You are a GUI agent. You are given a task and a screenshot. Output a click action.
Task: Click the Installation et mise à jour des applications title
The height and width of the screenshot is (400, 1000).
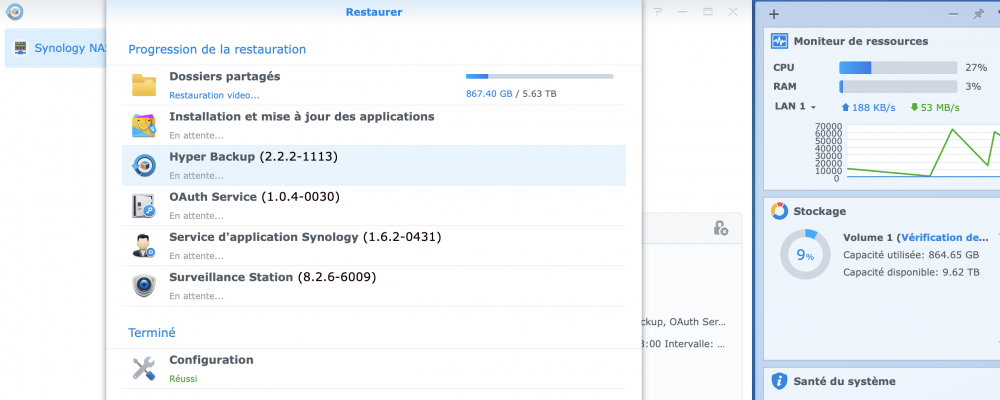(302, 117)
